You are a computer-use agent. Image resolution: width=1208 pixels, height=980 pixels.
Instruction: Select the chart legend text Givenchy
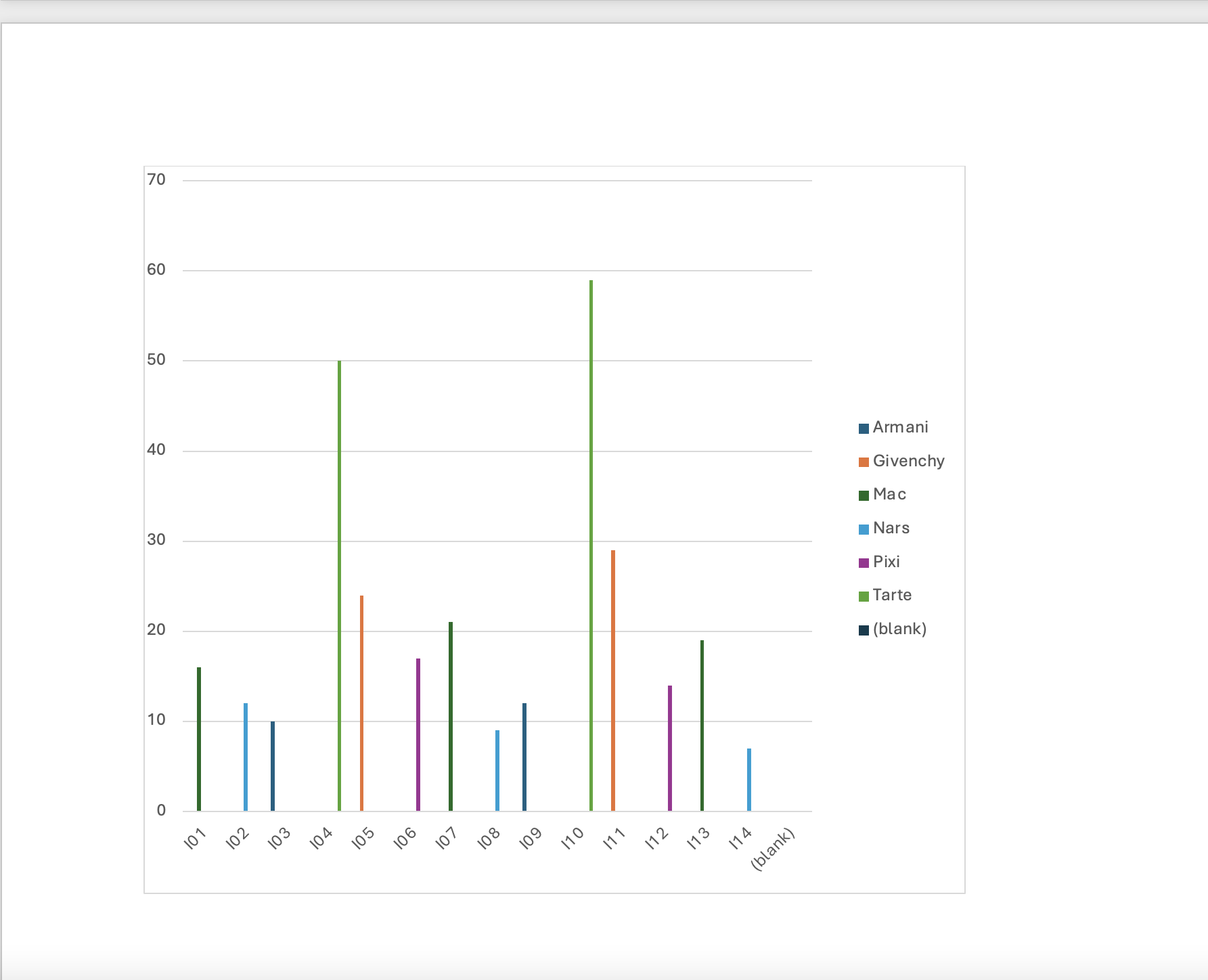click(x=909, y=461)
